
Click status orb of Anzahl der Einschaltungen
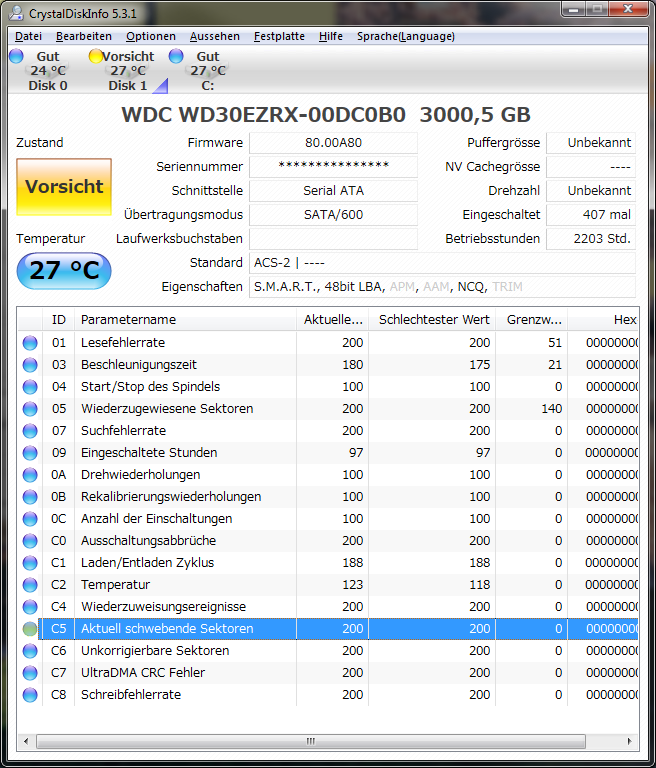point(30,519)
